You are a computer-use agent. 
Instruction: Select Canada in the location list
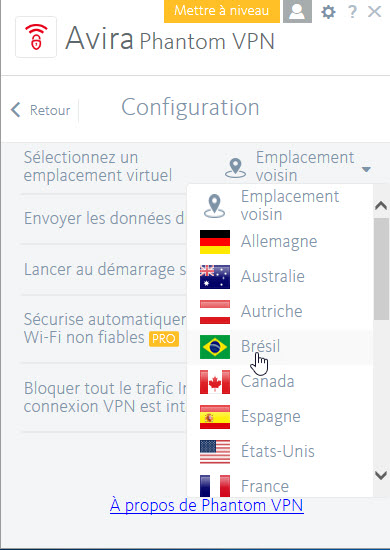(x=280, y=382)
